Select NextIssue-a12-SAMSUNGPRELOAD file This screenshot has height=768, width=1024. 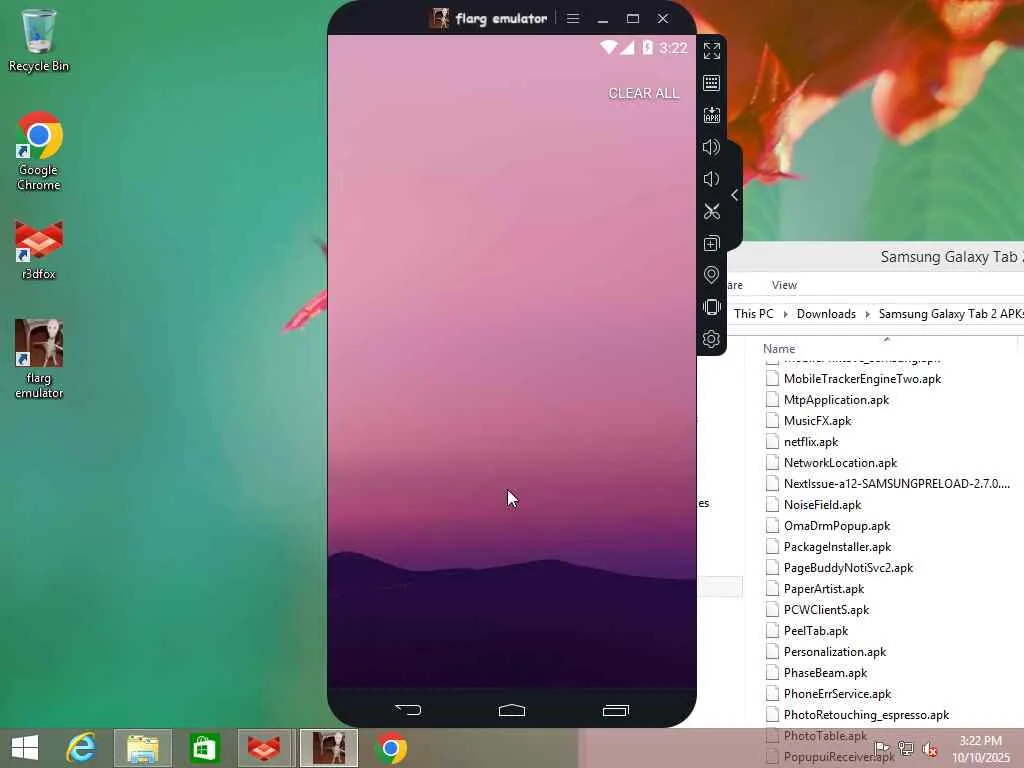click(896, 483)
